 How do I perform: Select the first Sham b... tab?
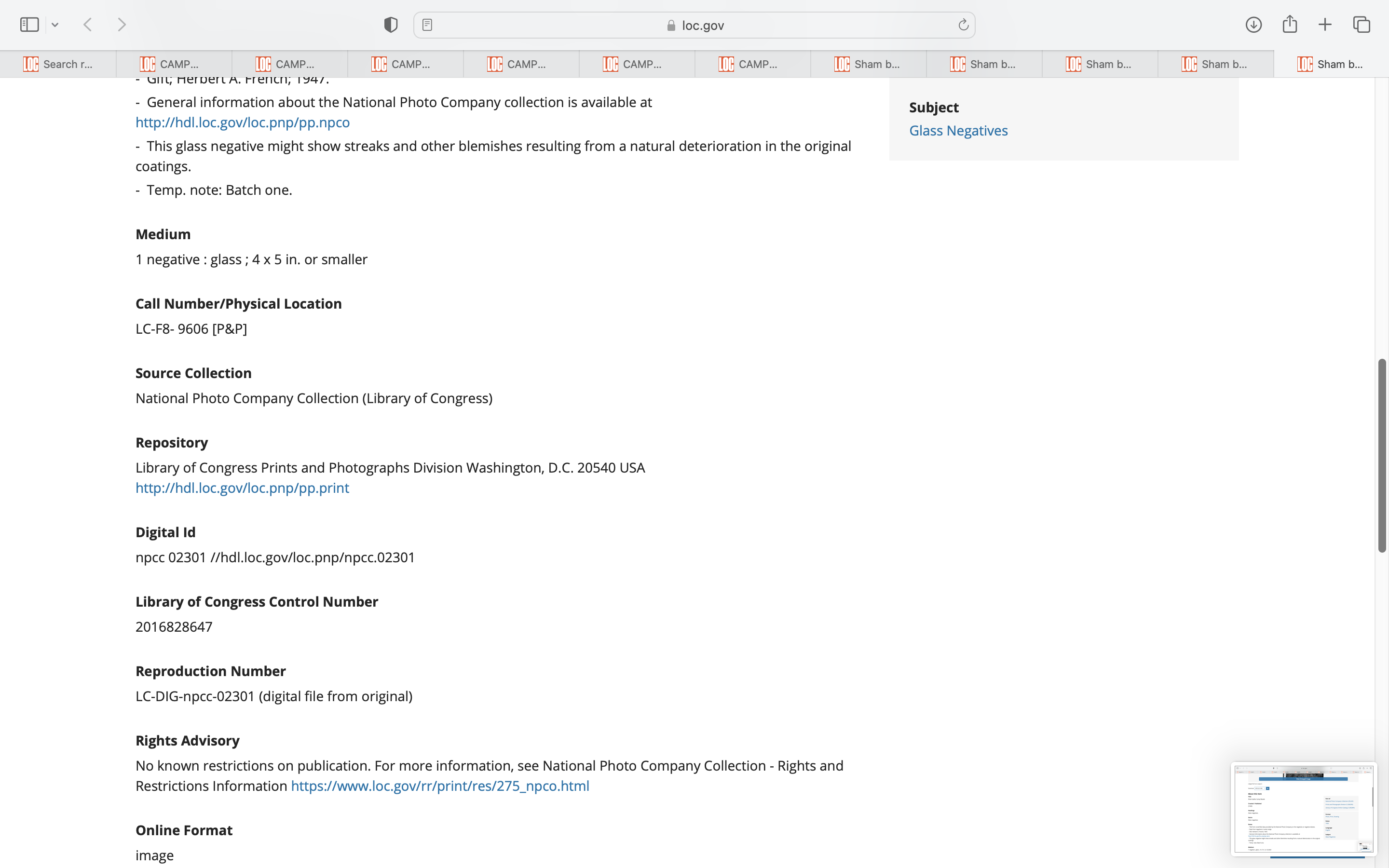click(868, 64)
